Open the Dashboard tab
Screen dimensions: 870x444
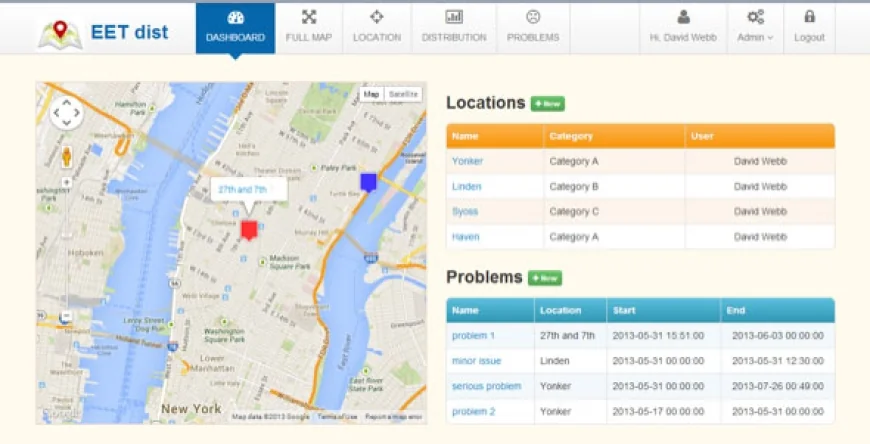tap(235, 28)
